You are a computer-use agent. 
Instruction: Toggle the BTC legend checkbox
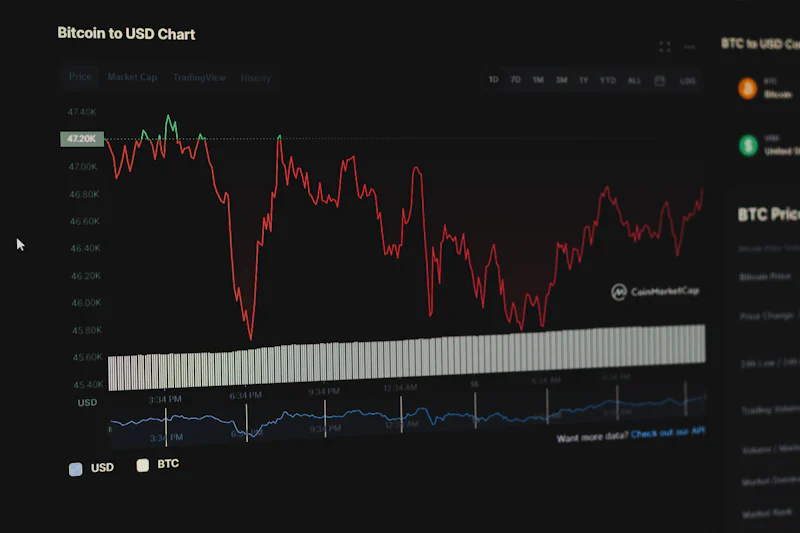[x=143, y=465]
